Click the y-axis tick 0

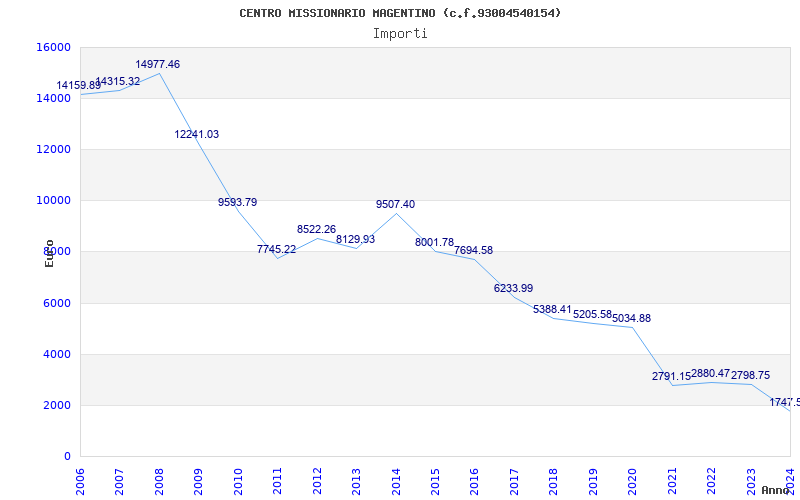67,457
